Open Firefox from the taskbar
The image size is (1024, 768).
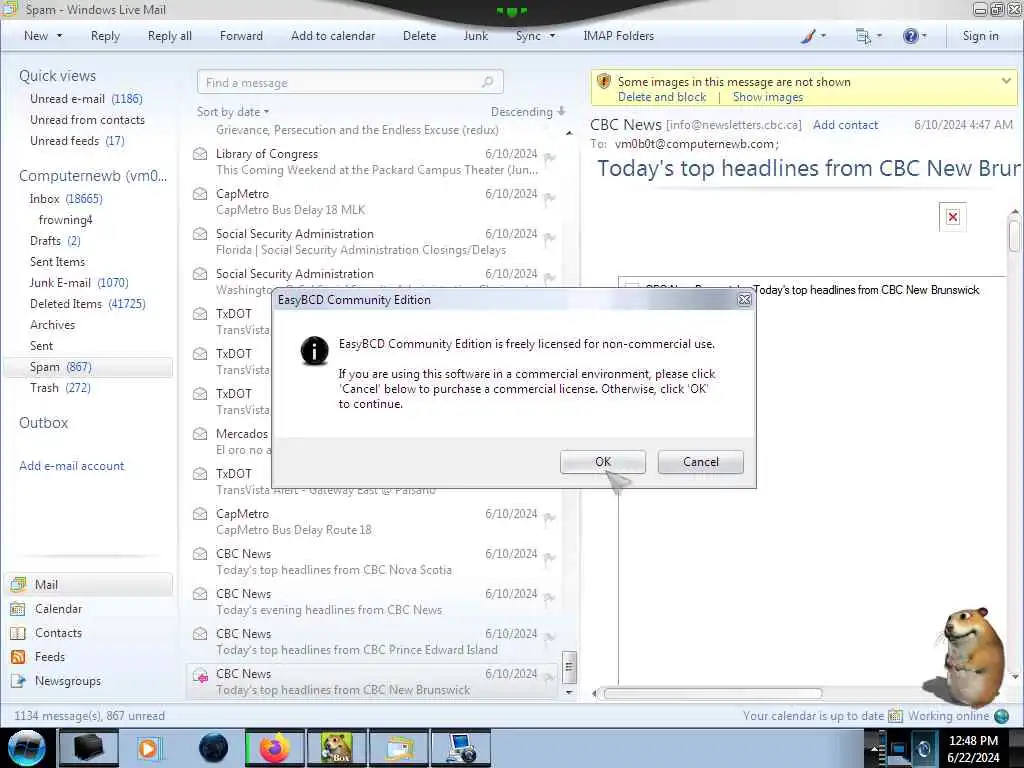tap(274, 748)
